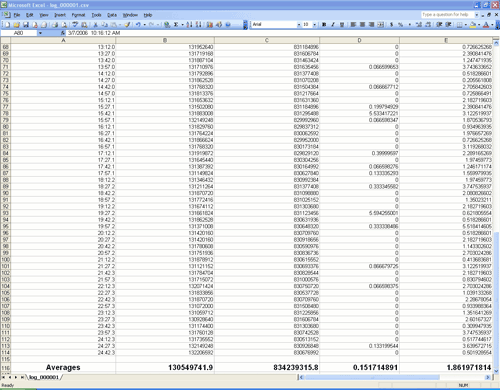Viewport: 500px width, 390px height.
Task: Click the Chart Wizard icon
Action: click(210, 25)
